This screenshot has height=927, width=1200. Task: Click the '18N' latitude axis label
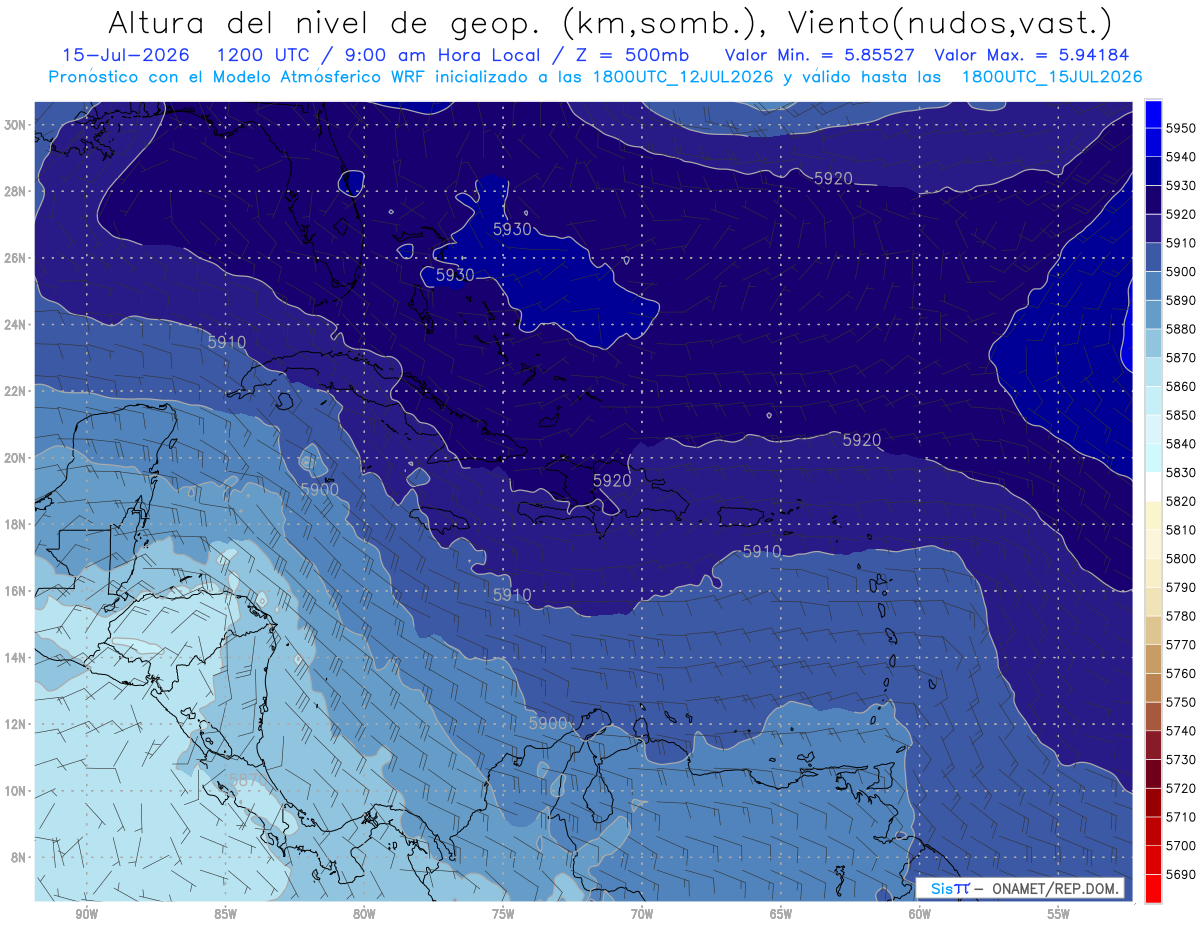(x=16, y=524)
